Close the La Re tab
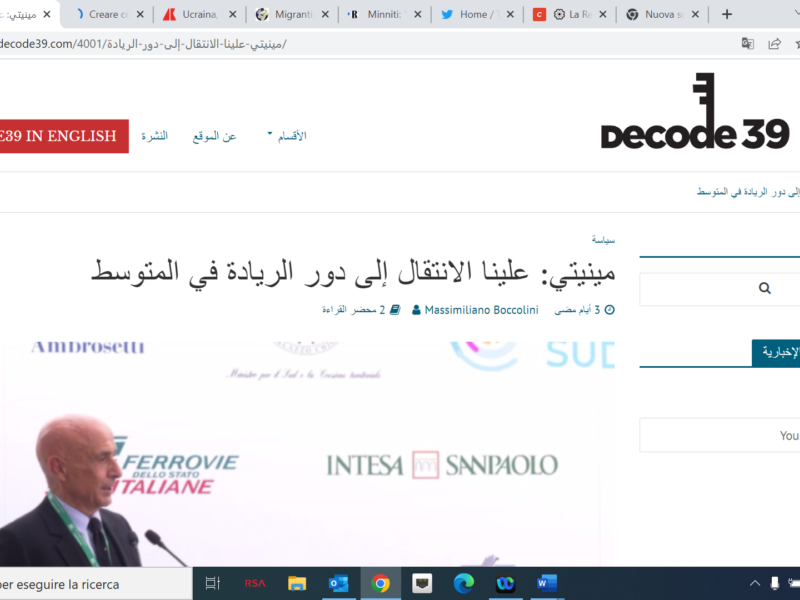This screenshot has width=800, height=600. pos(603,14)
